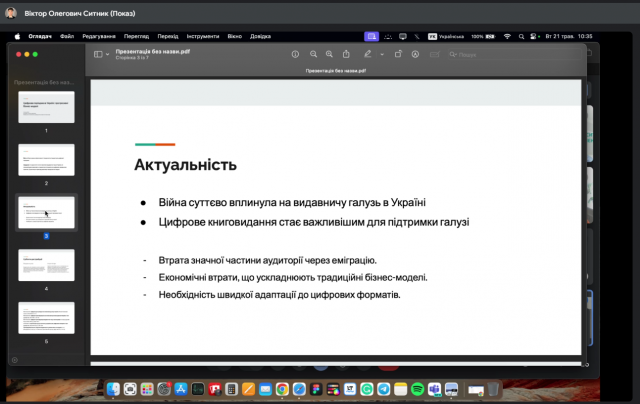The height and width of the screenshot is (404, 640).
Task: Click the Bluetooth icon in menu bar
Action: 417,36
